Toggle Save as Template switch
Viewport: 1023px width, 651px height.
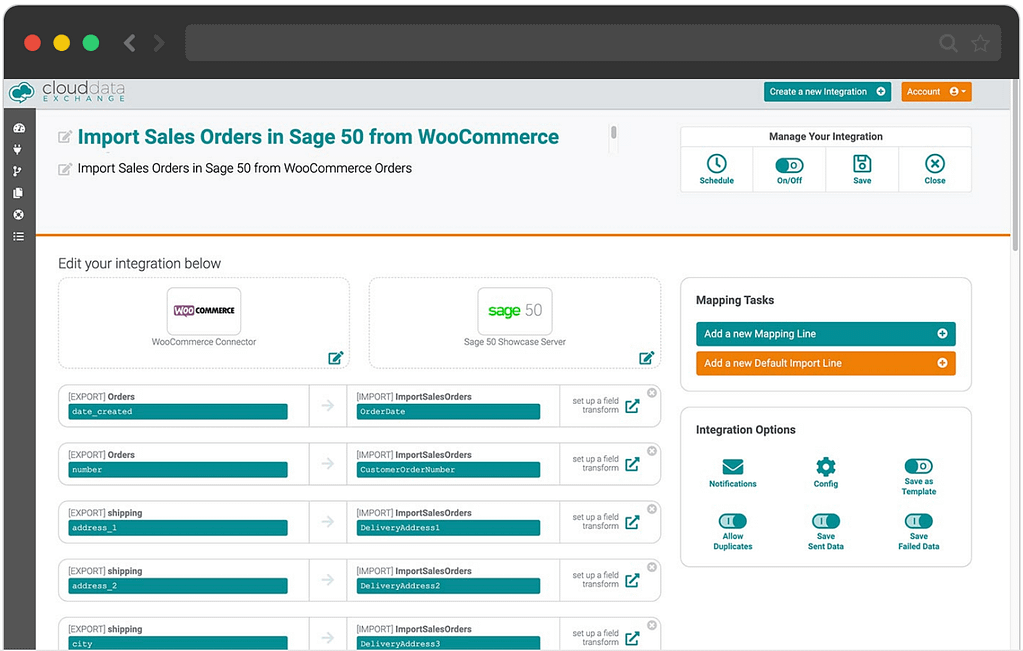point(918,466)
